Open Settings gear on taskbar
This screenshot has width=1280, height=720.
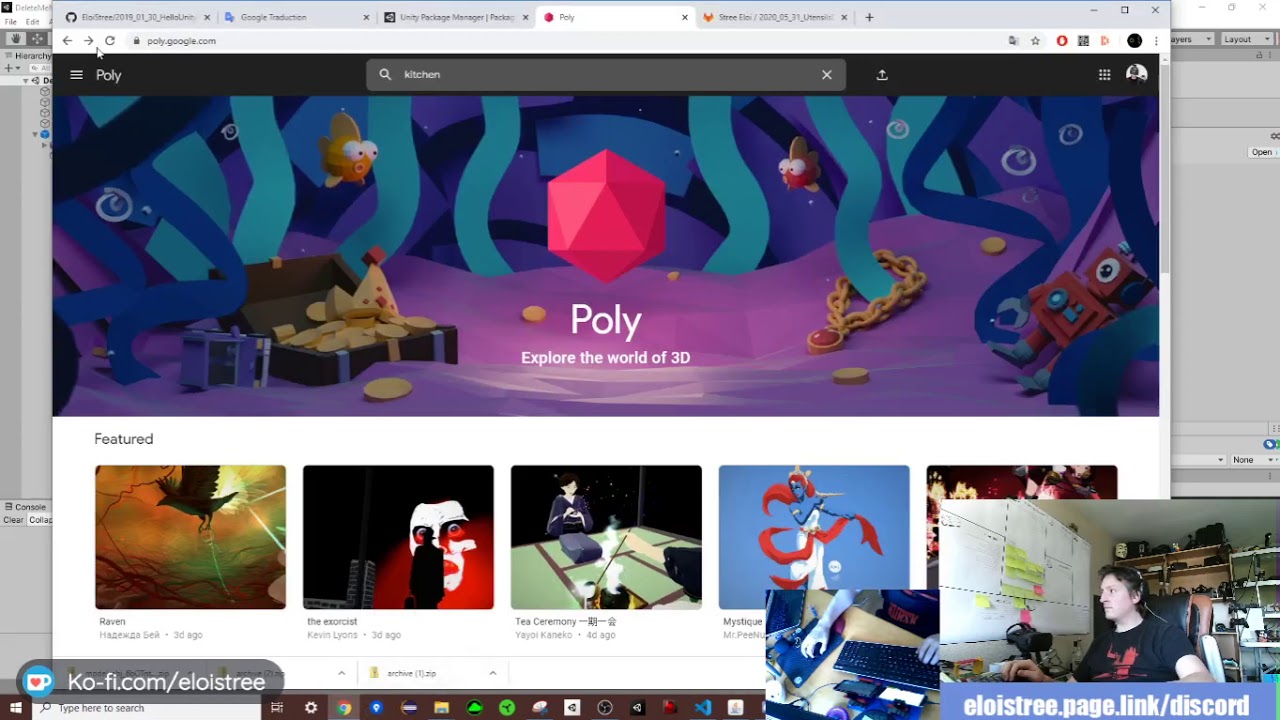pyautogui.click(x=311, y=708)
